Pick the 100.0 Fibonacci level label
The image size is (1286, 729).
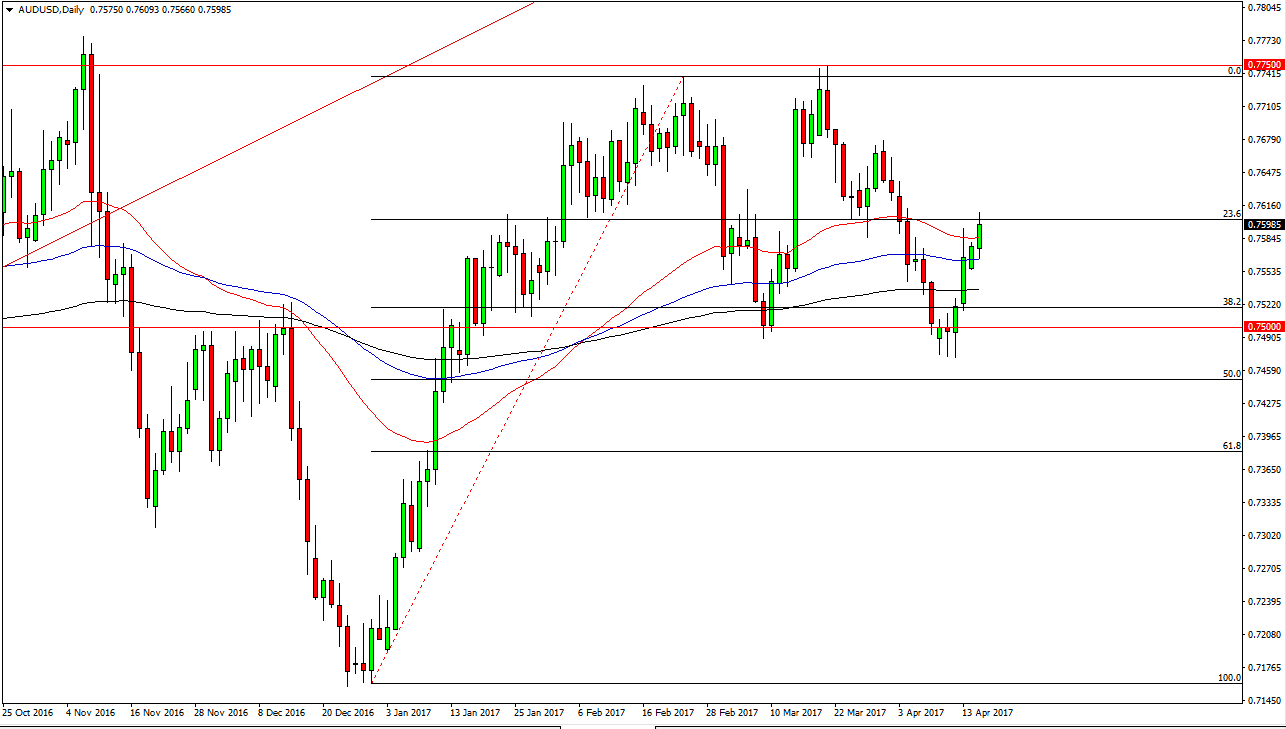pyautogui.click(x=1229, y=677)
